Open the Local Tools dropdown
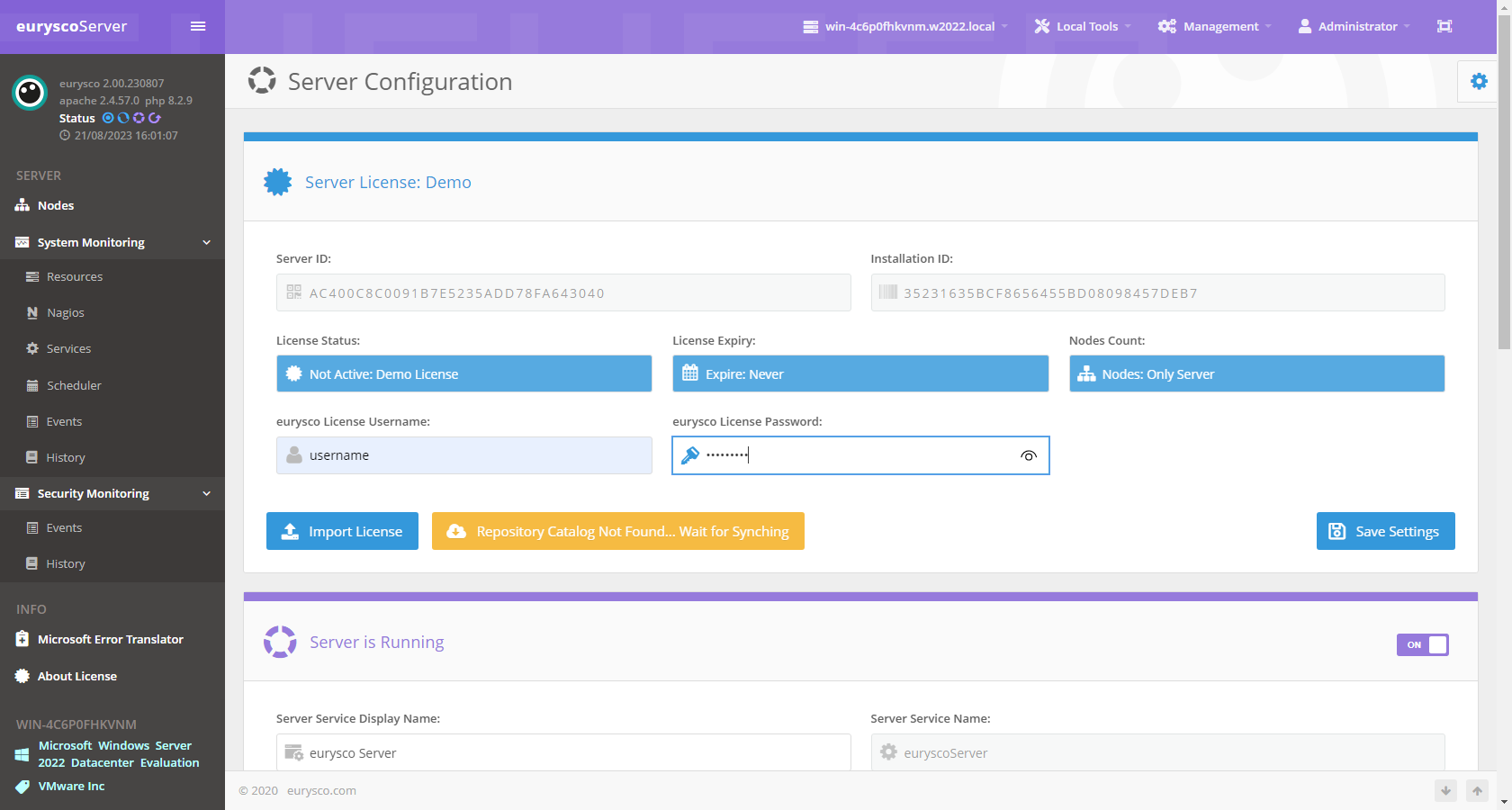 pos(1083,26)
